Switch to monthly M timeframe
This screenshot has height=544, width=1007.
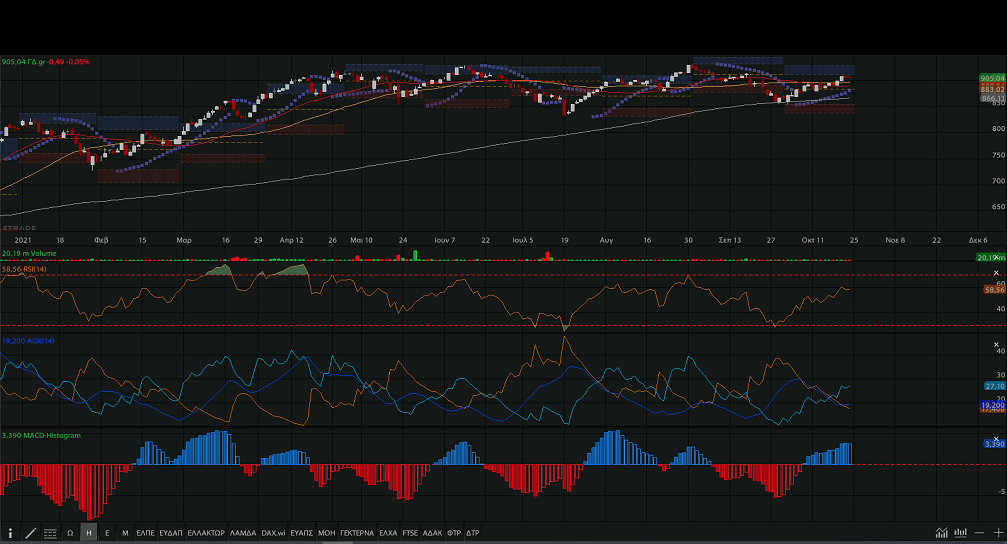[125, 533]
